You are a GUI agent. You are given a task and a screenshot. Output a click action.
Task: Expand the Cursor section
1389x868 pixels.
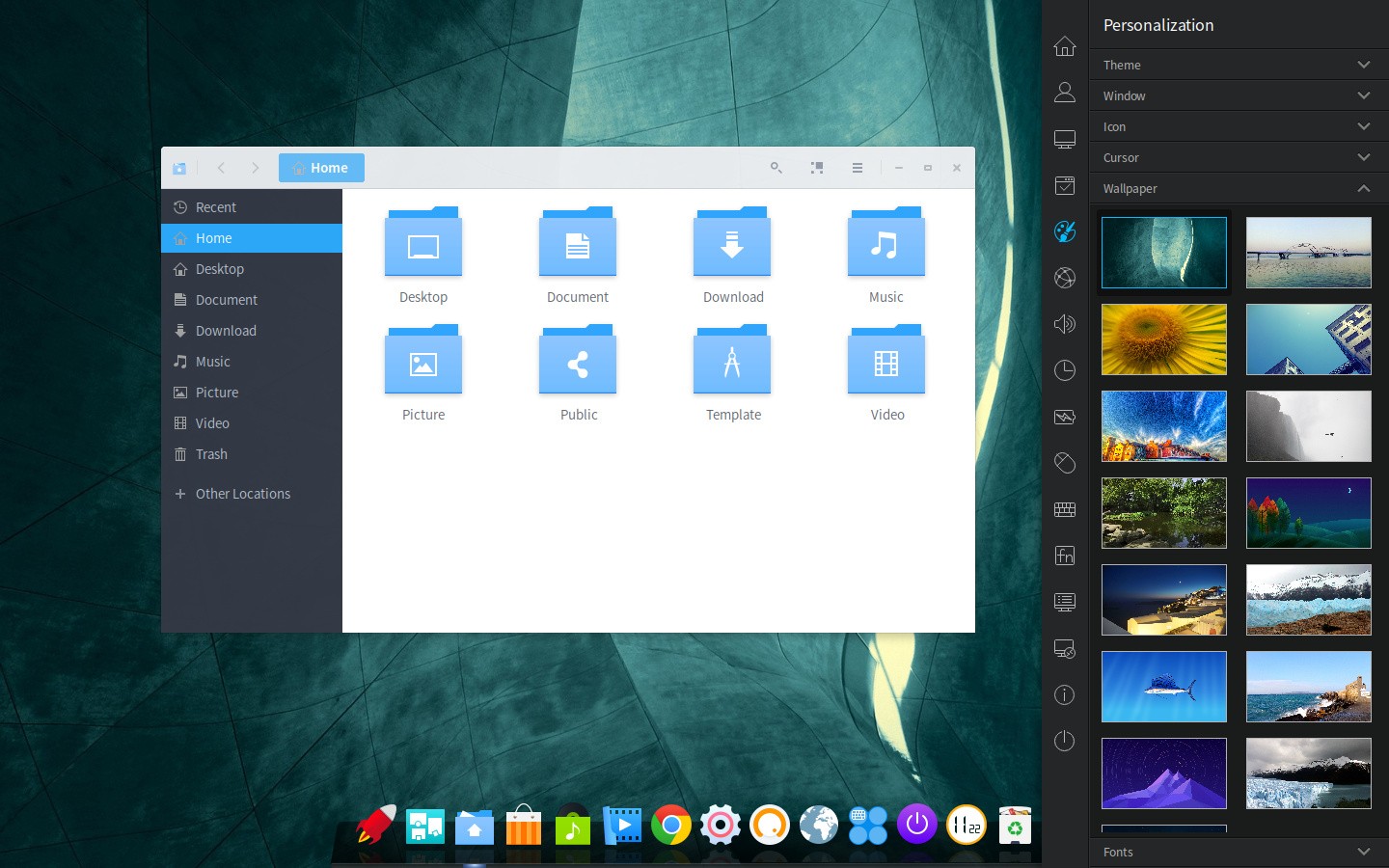(x=1238, y=157)
